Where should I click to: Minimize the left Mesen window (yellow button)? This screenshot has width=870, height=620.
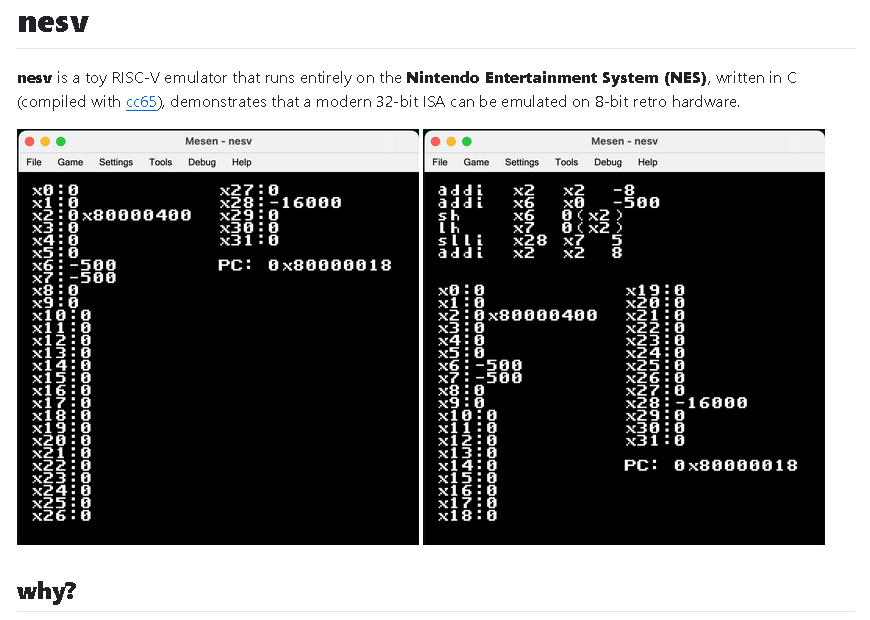tap(45, 142)
